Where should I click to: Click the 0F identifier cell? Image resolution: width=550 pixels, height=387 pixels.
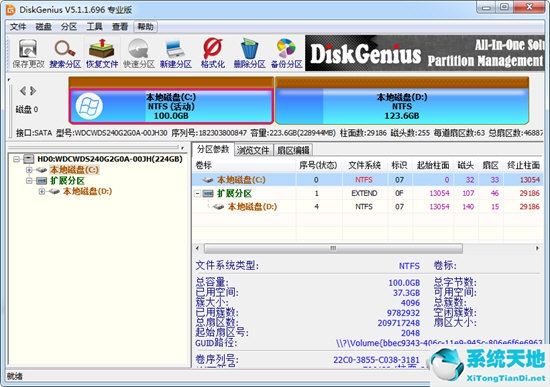[x=399, y=193]
